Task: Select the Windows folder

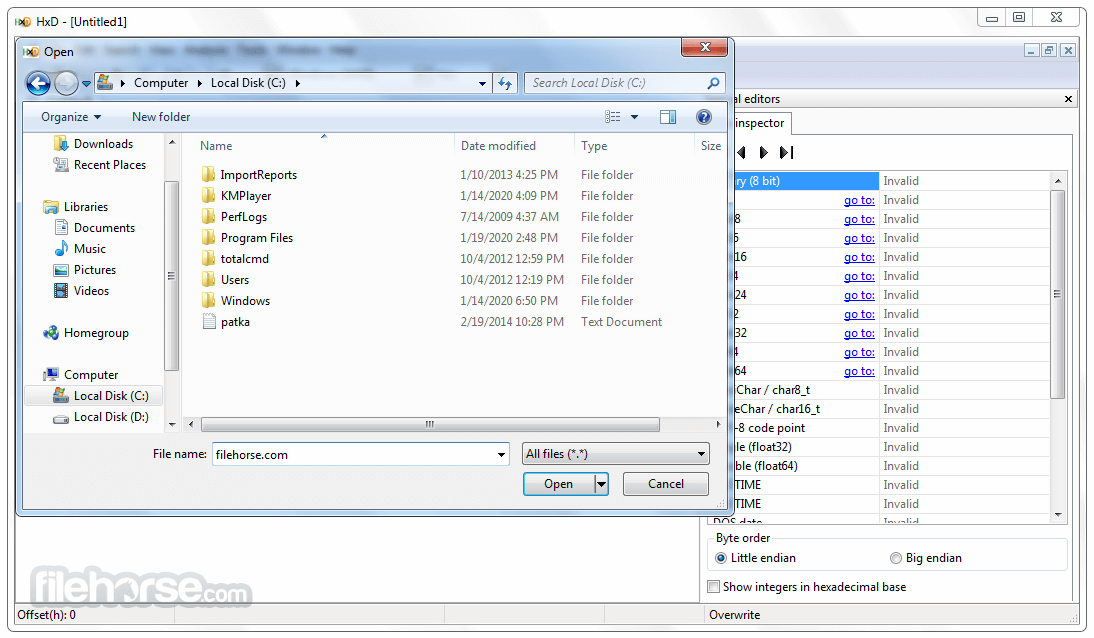Action: pos(245,301)
